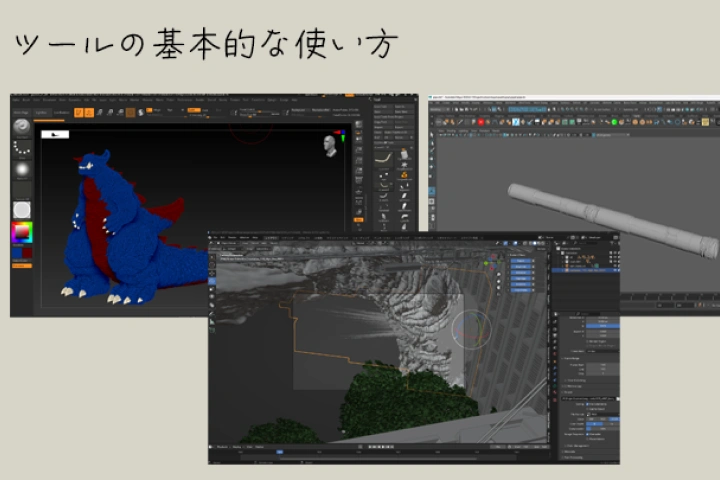This screenshot has width=720, height=480.
Task: Click the rotate gizmo circle in Blender viewport
Action: tap(472, 328)
